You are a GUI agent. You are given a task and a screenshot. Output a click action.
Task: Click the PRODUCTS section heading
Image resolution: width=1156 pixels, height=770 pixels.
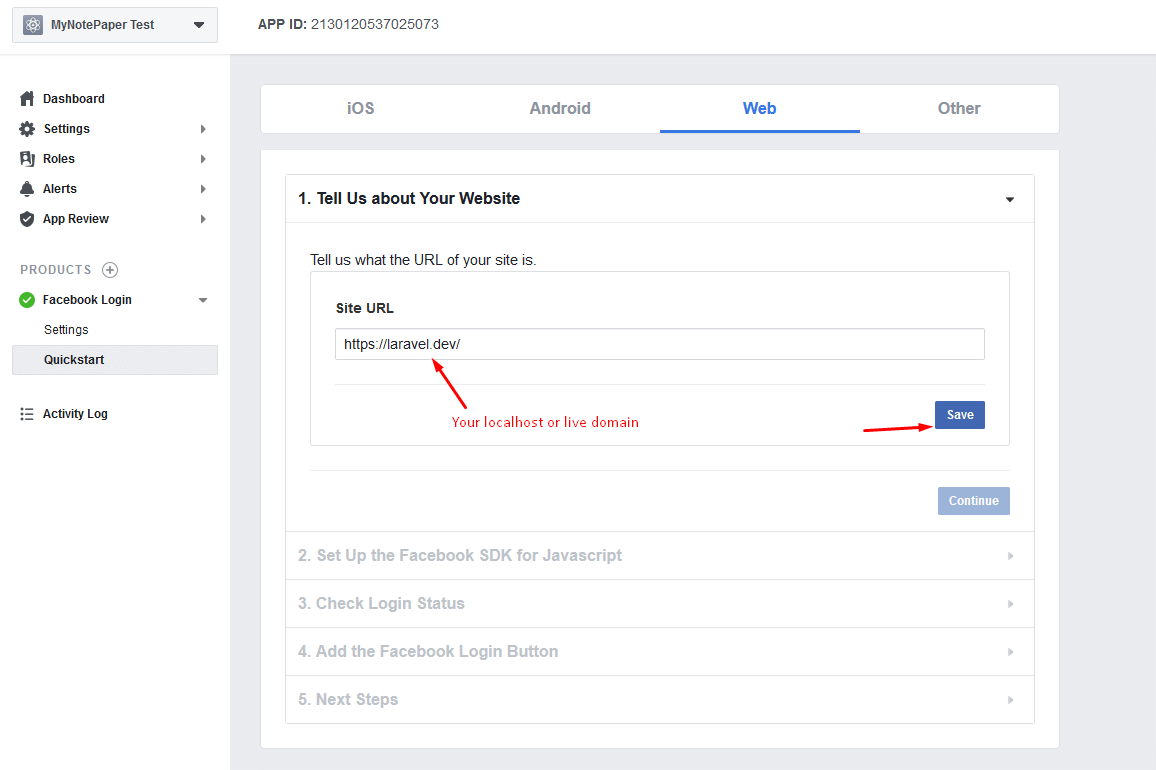coord(56,270)
